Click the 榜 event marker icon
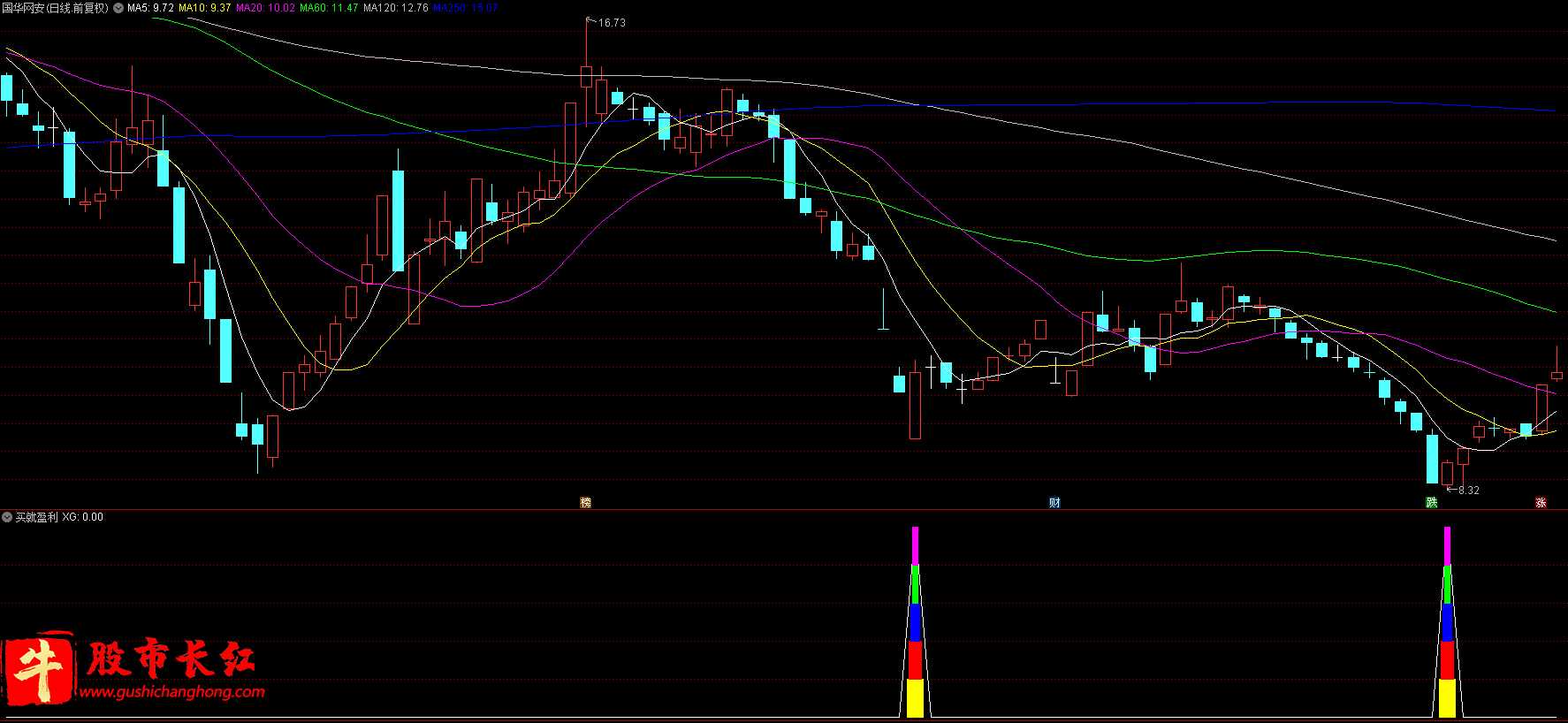Image resolution: width=1568 pixels, height=723 pixels. (x=585, y=502)
